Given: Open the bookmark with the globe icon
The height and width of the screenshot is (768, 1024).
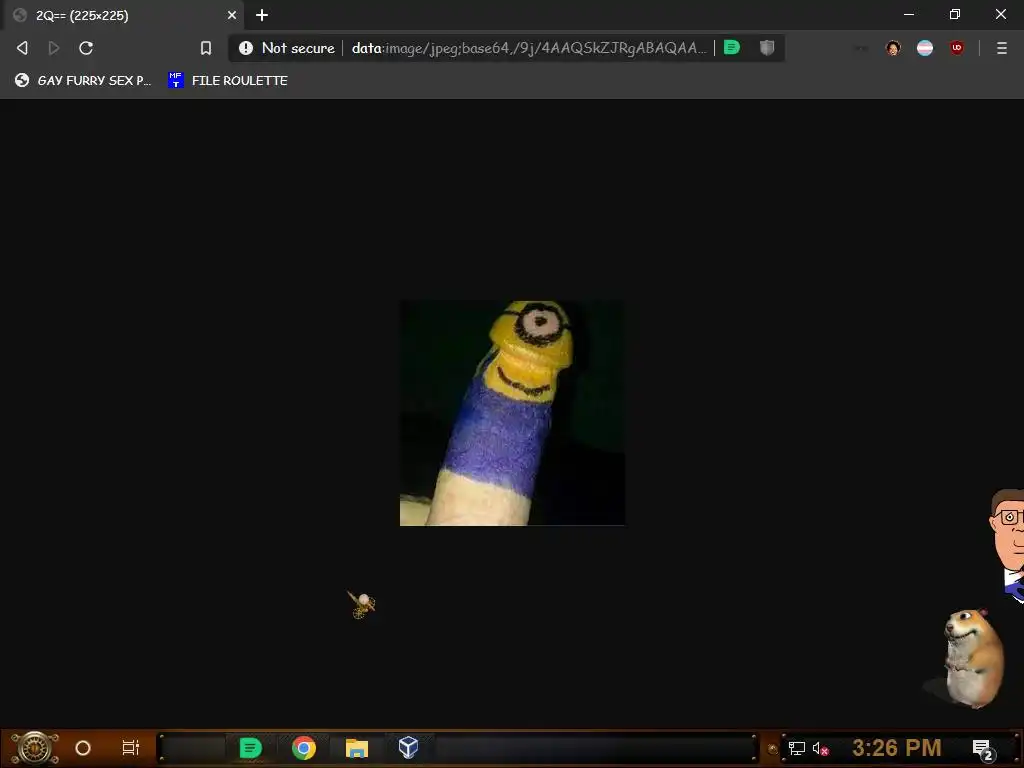Looking at the screenshot, I should coord(83,80).
